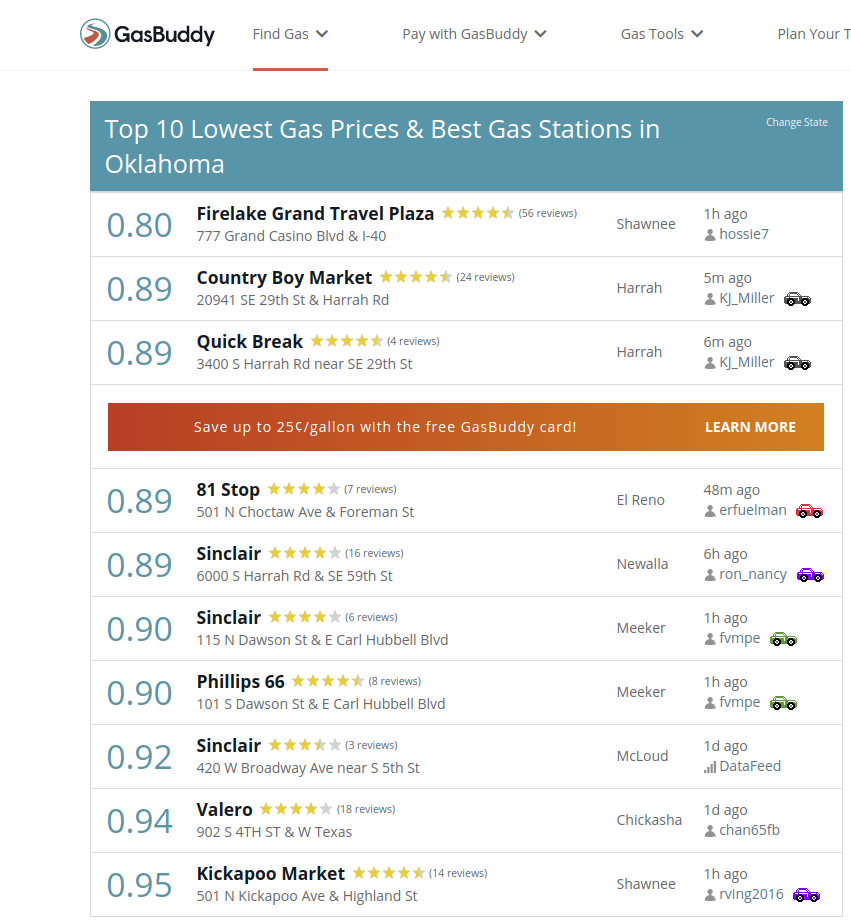Click star rating of Firelake Grand Travel Plaza
Viewport: 851px width, 923px height.
point(478,213)
